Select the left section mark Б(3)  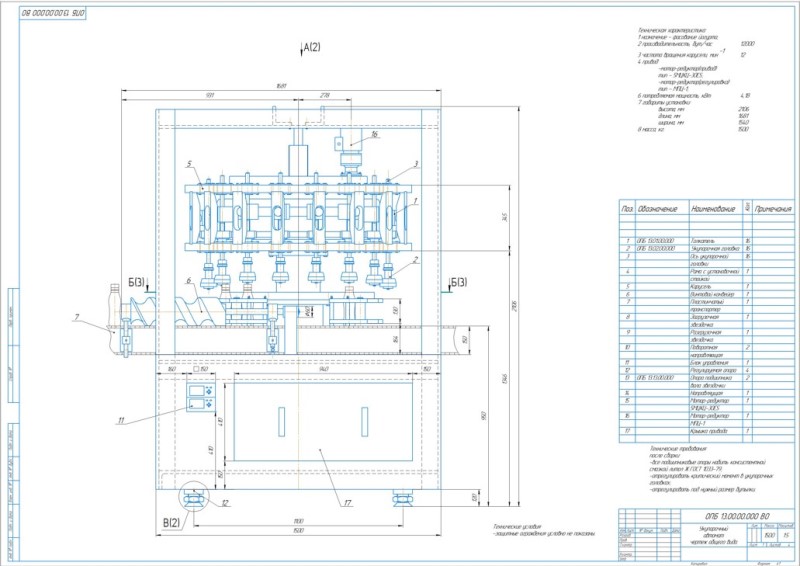pyautogui.click(x=136, y=282)
